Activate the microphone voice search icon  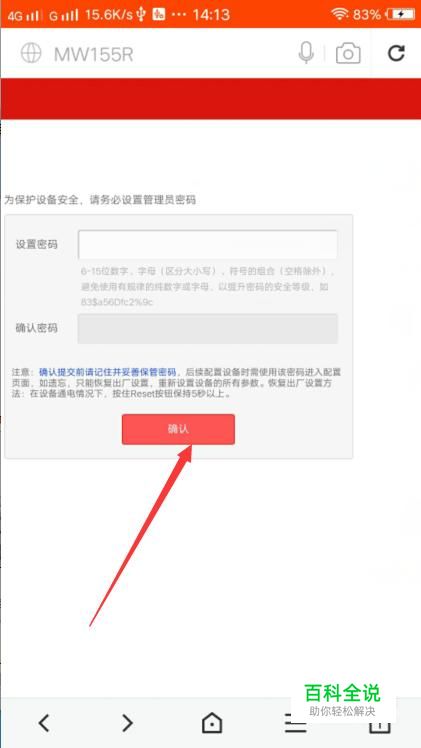pyautogui.click(x=306, y=52)
